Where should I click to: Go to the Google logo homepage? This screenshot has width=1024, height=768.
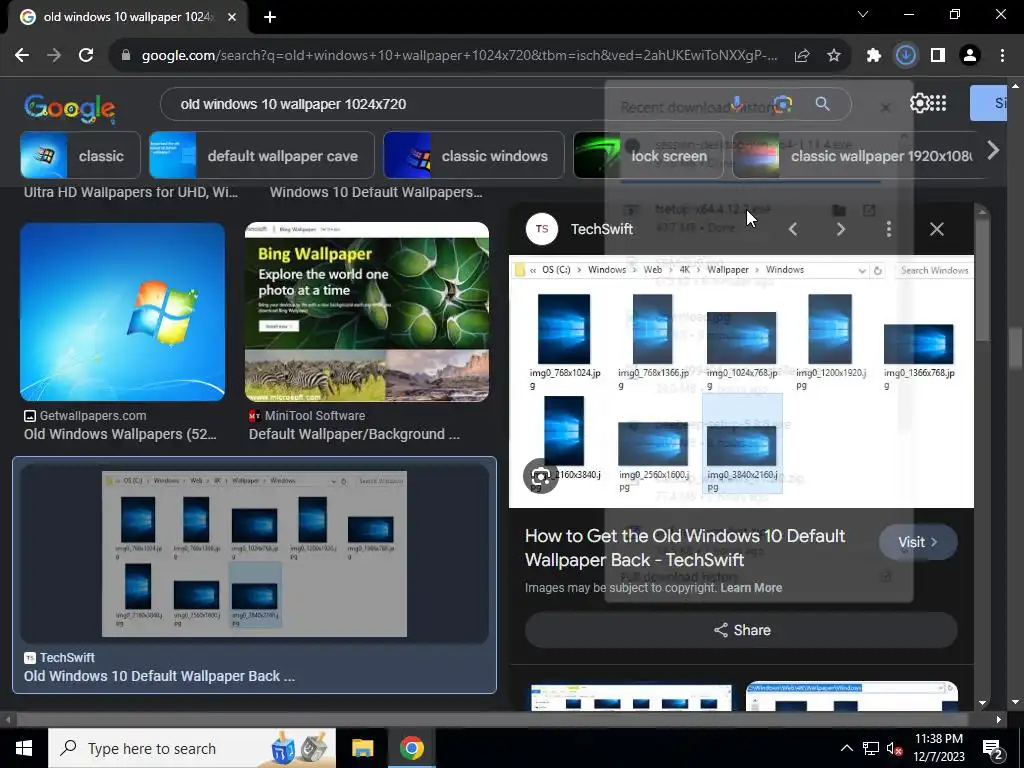point(70,108)
